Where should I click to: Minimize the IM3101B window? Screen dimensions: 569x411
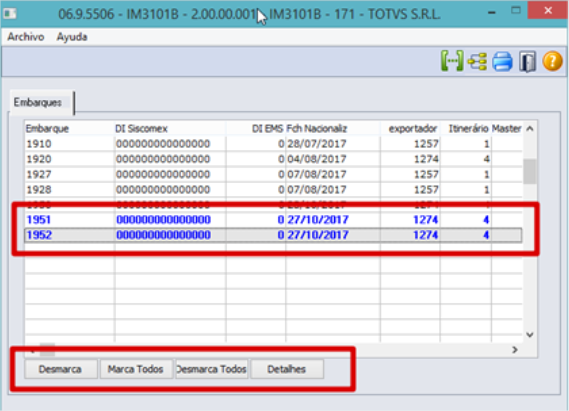[492, 12]
